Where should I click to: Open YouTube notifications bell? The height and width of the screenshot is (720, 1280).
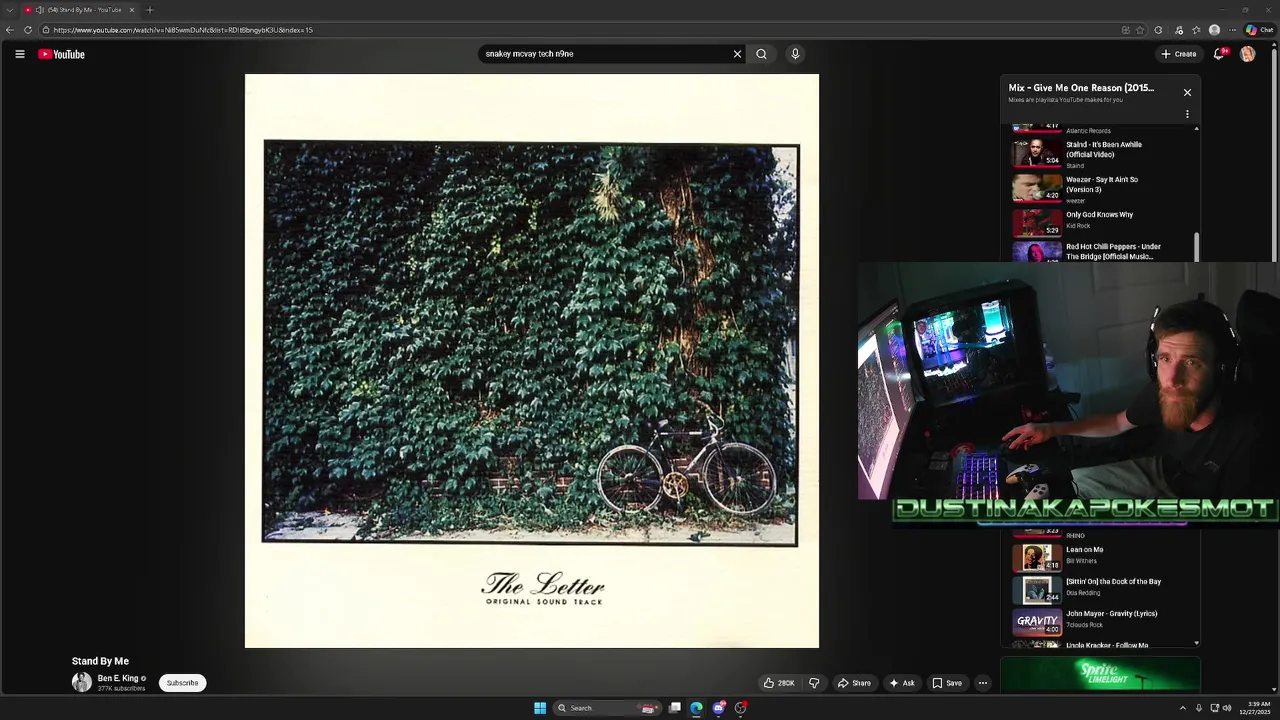click(1219, 54)
